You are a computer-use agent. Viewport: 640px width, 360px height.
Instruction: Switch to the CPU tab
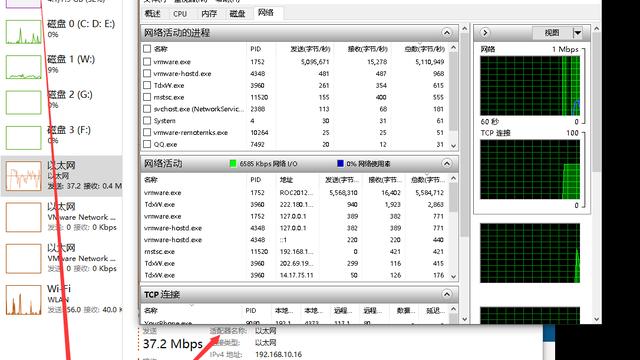180,13
